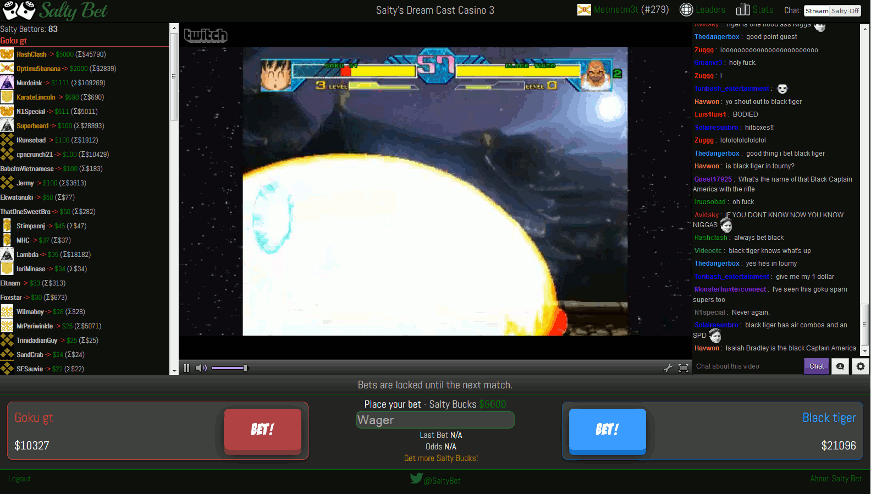Click the Logout link
The height and width of the screenshot is (494, 871).
(x=19, y=479)
